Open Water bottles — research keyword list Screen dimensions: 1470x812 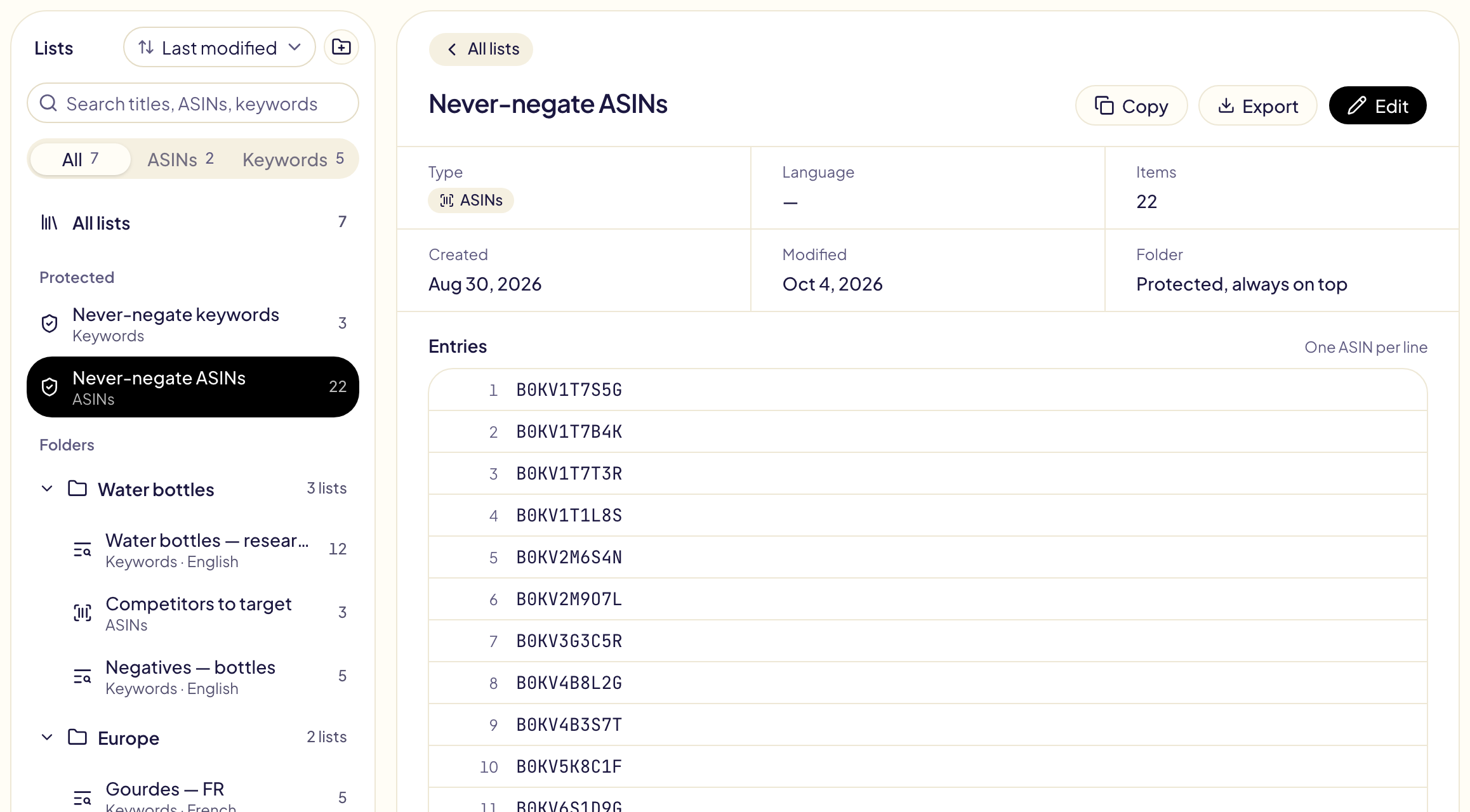pos(209,549)
